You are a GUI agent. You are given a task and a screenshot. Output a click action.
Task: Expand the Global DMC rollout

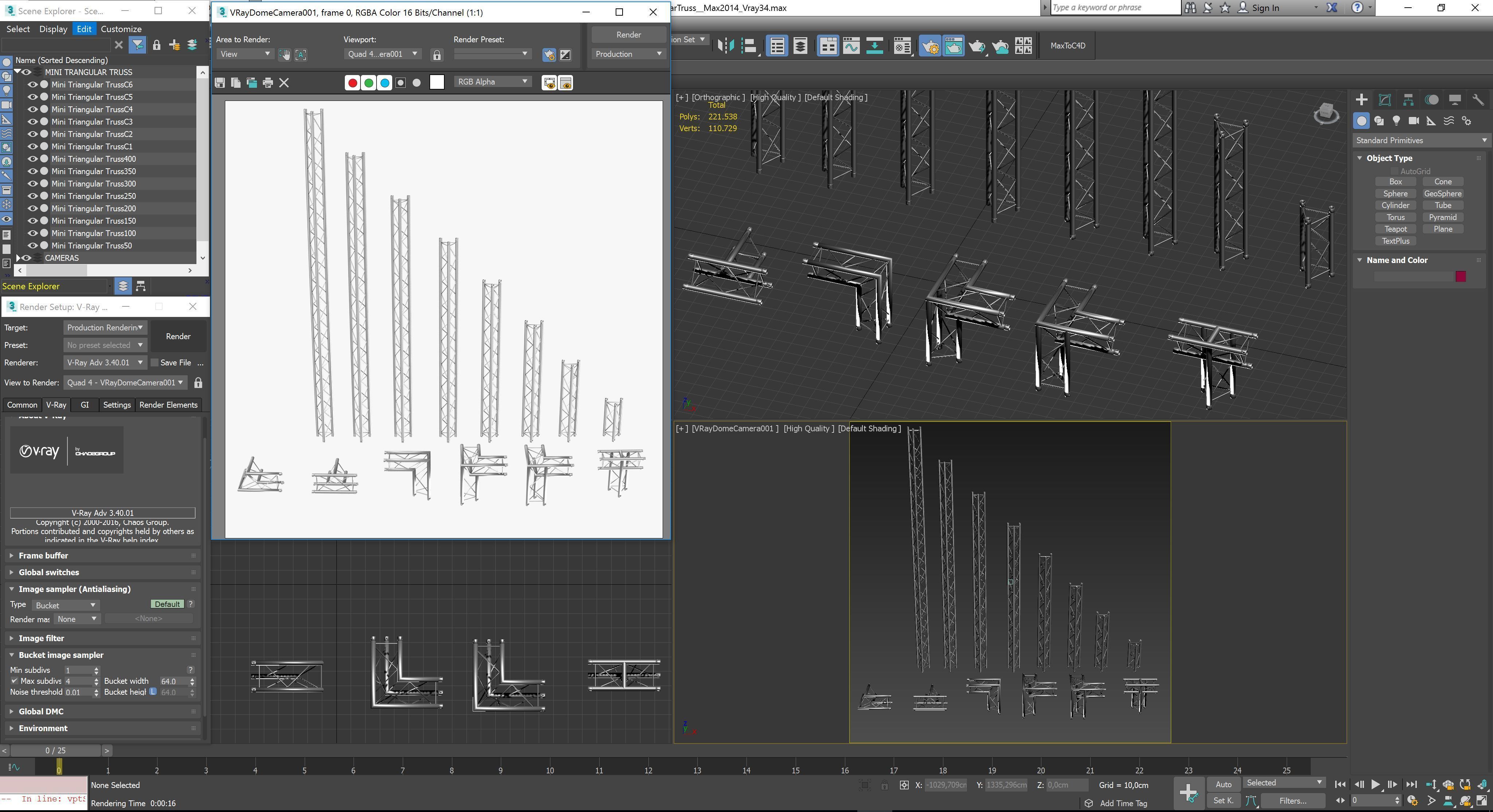[x=41, y=711]
